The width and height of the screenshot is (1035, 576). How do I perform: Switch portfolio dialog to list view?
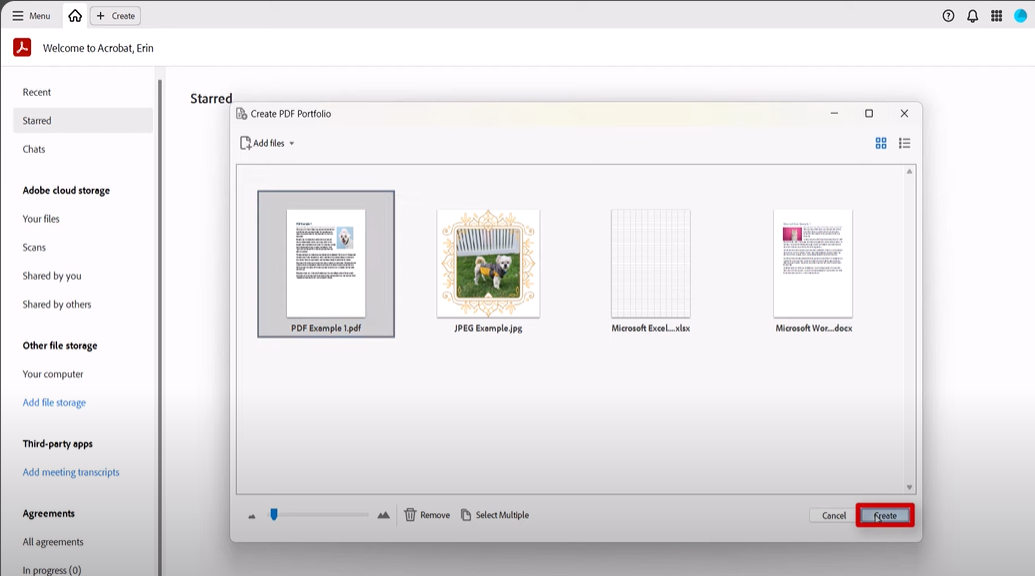tap(904, 143)
